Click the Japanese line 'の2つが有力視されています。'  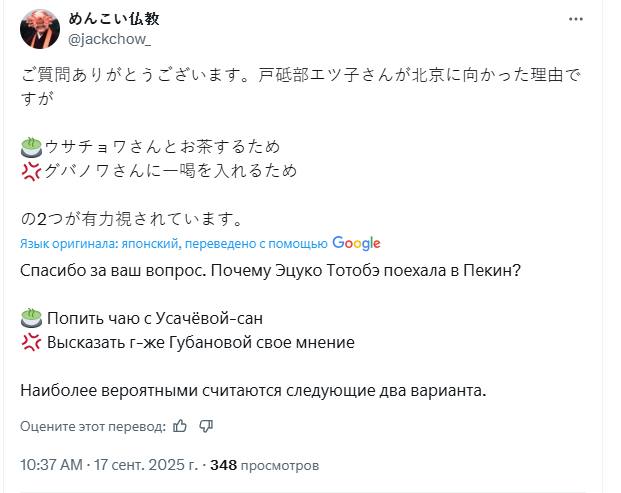pos(132,218)
